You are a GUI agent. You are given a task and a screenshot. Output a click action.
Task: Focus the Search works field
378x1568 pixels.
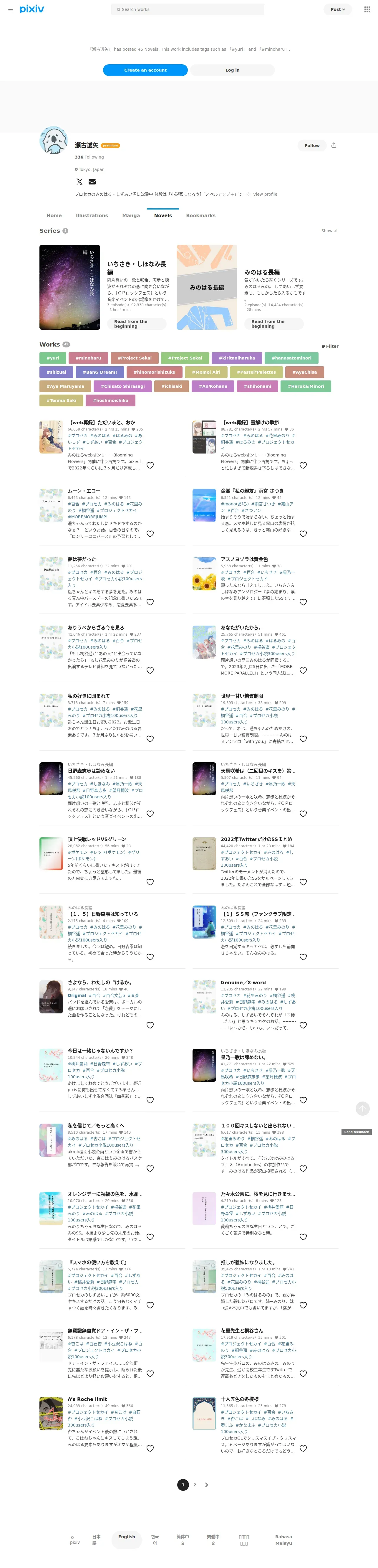pos(188,10)
